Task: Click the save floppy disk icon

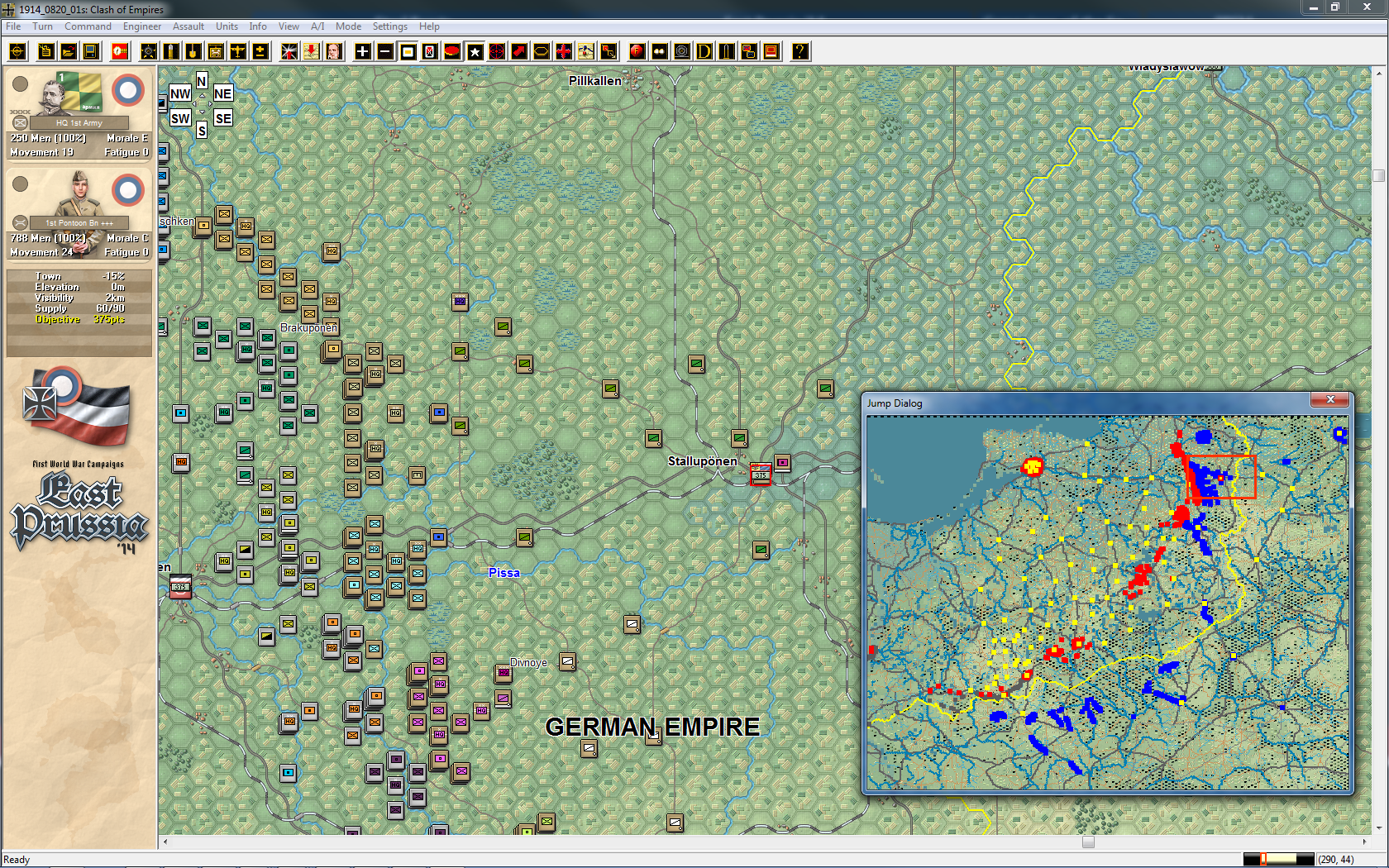Action: point(91,51)
